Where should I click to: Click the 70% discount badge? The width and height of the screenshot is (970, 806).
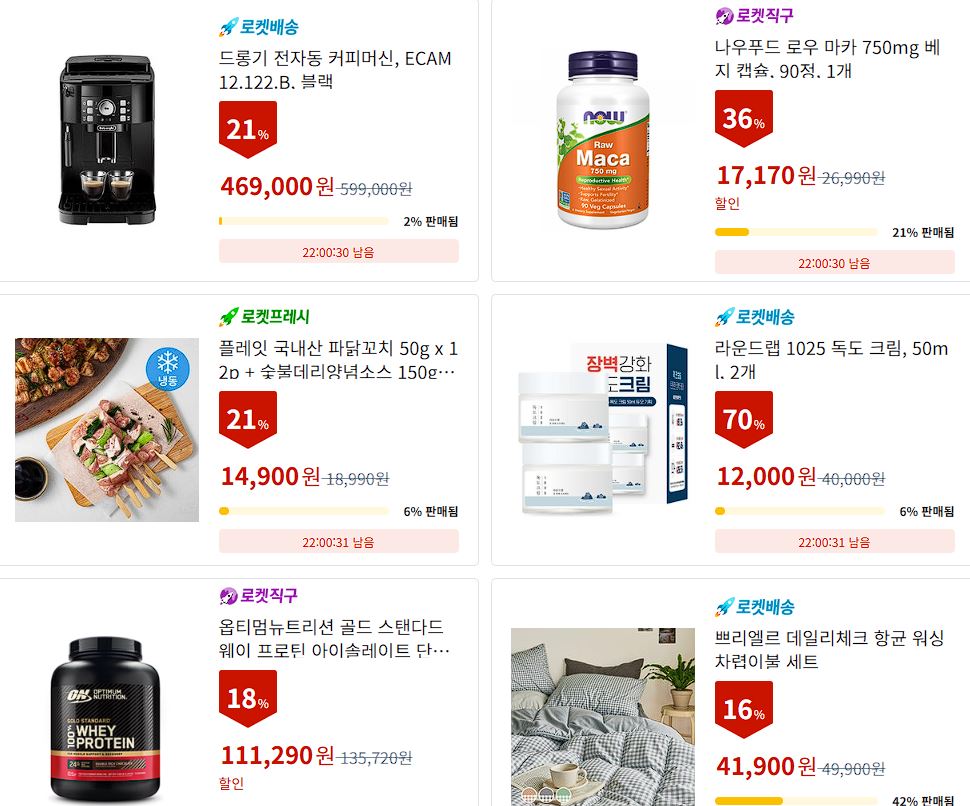coord(744,419)
